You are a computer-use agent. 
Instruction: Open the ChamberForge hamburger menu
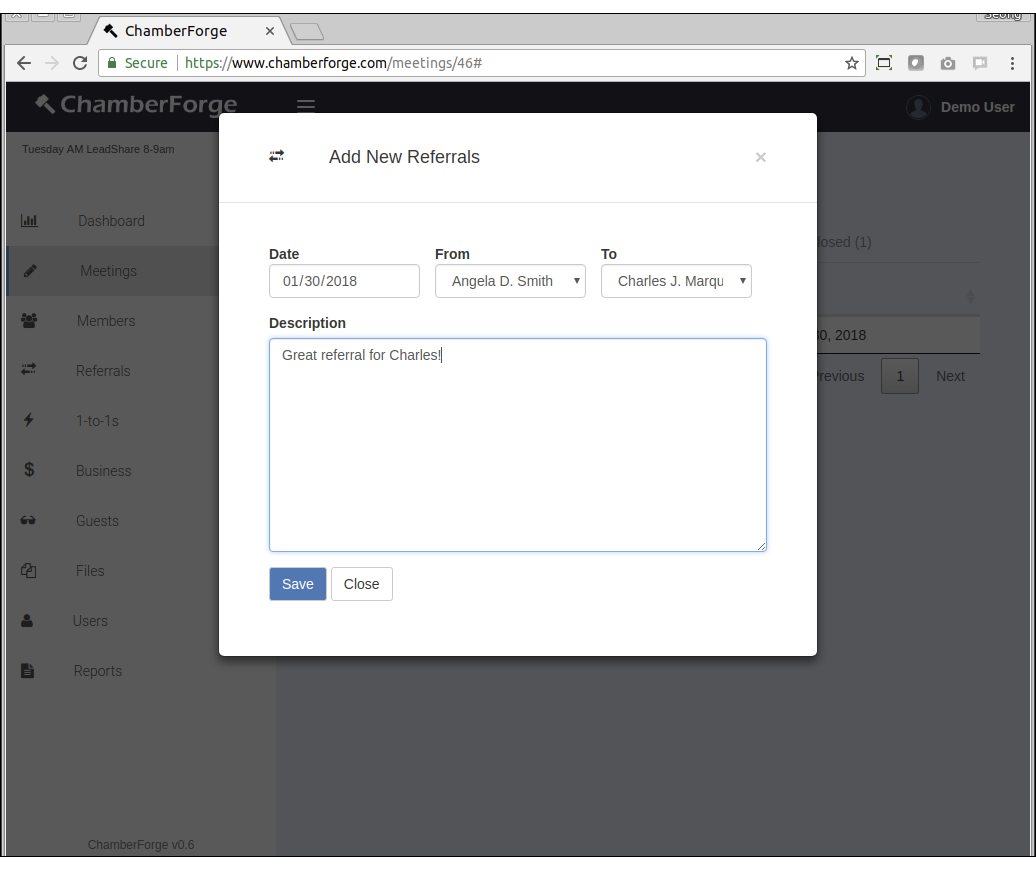point(305,105)
